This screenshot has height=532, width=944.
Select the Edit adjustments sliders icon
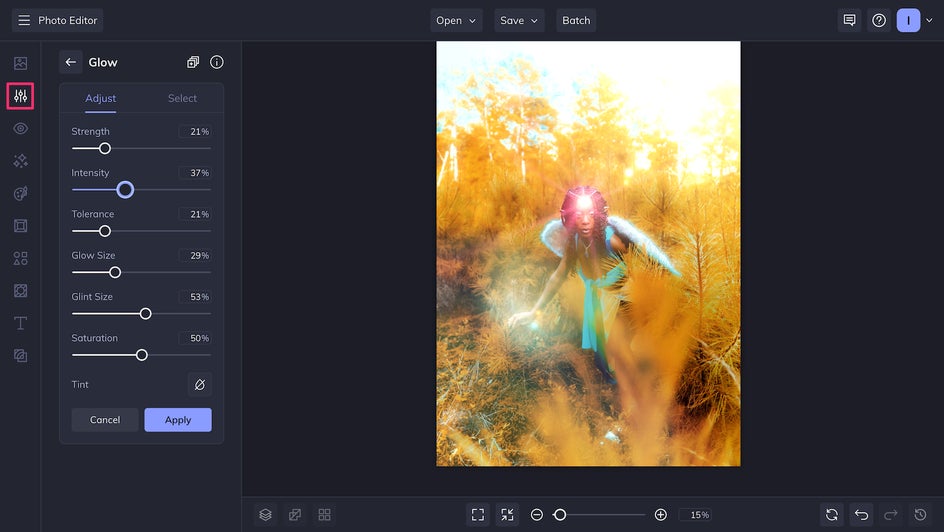point(20,96)
